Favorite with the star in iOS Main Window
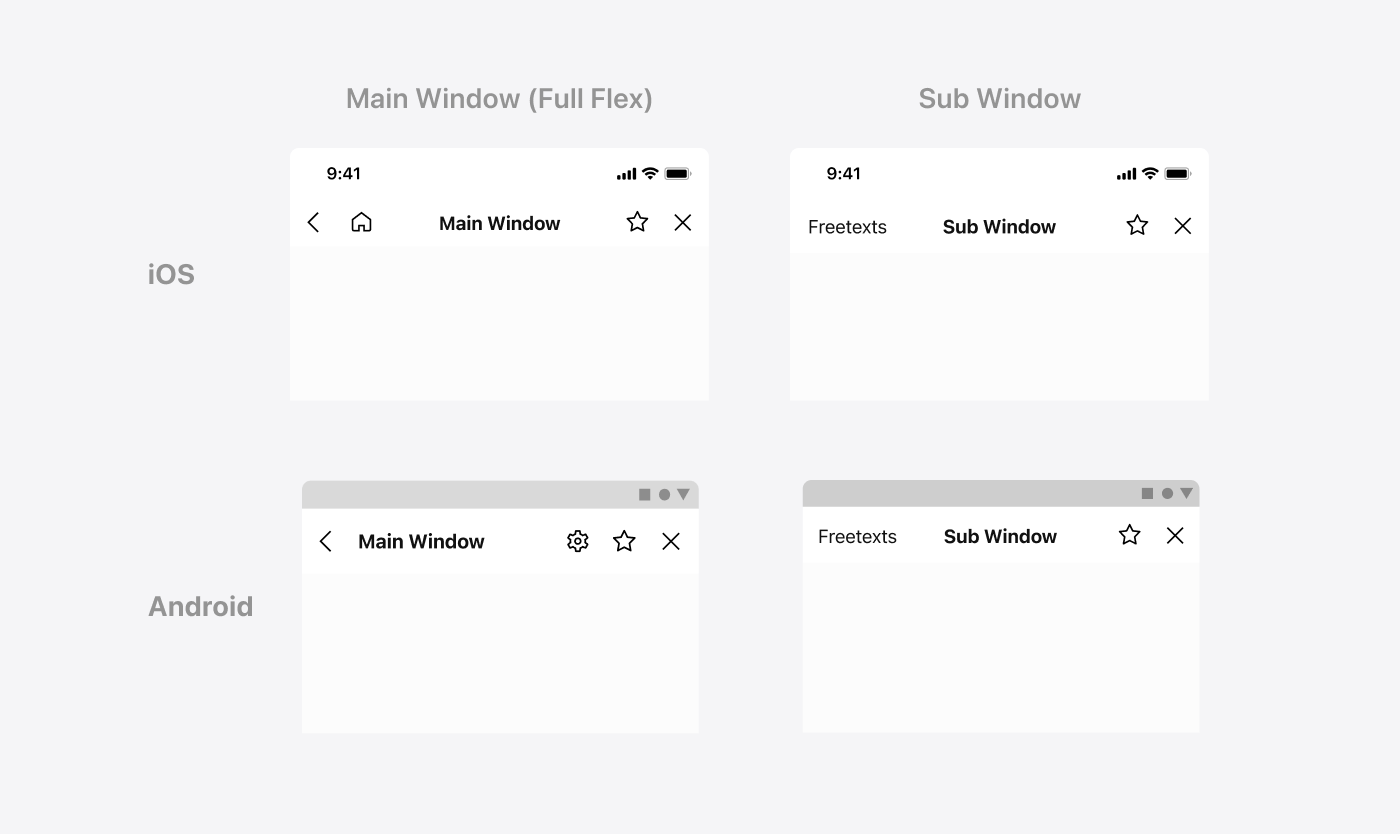 coord(637,222)
